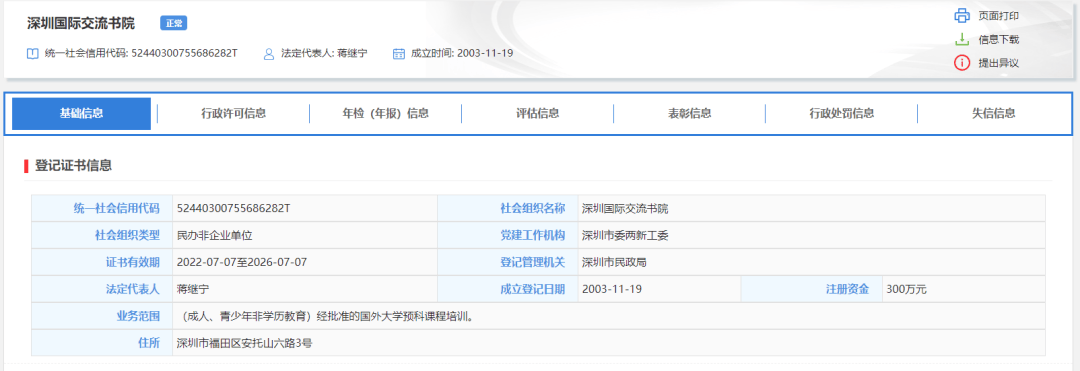Click header credit code 52440300755686282T
Screen dimensions: 1080x371
(184, 53)
